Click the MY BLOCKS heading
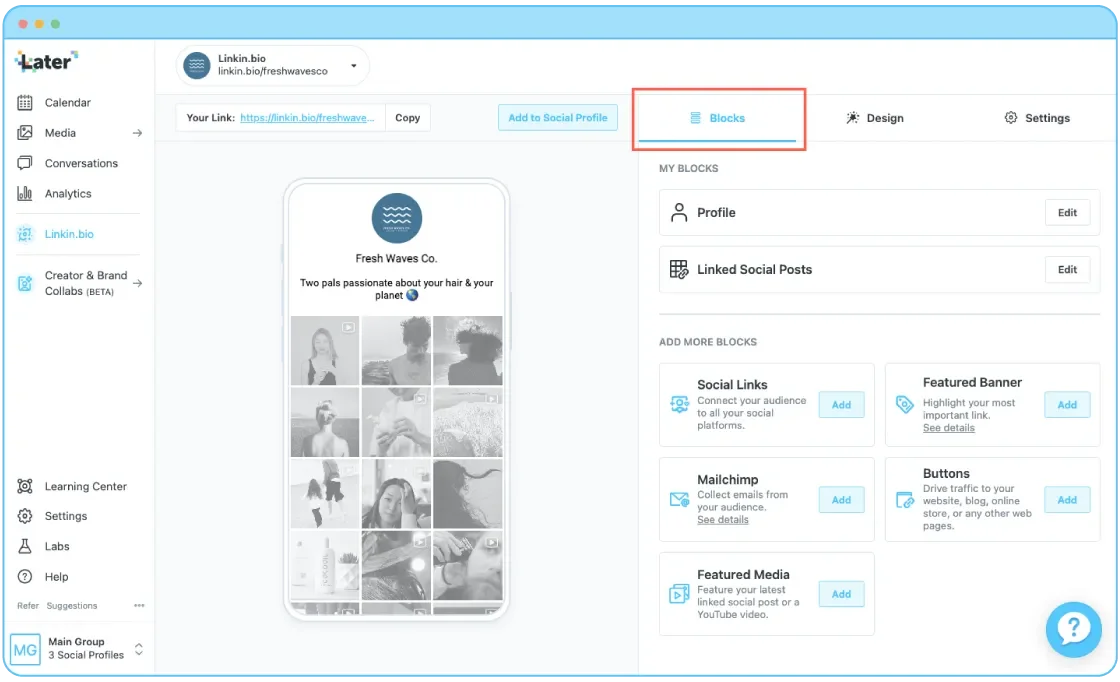1120x682 pixels. click(689, 169)
